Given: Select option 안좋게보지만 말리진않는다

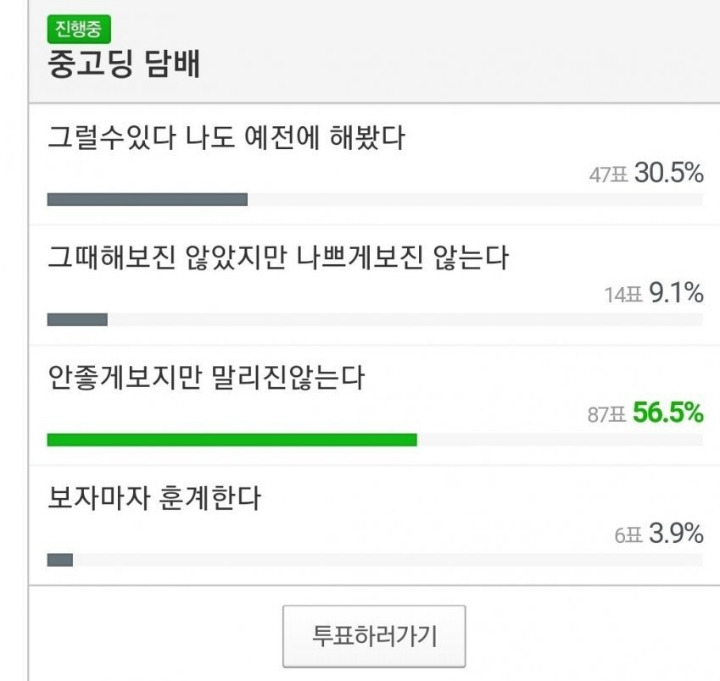Looking at the screenshot, I should point(206,377).
